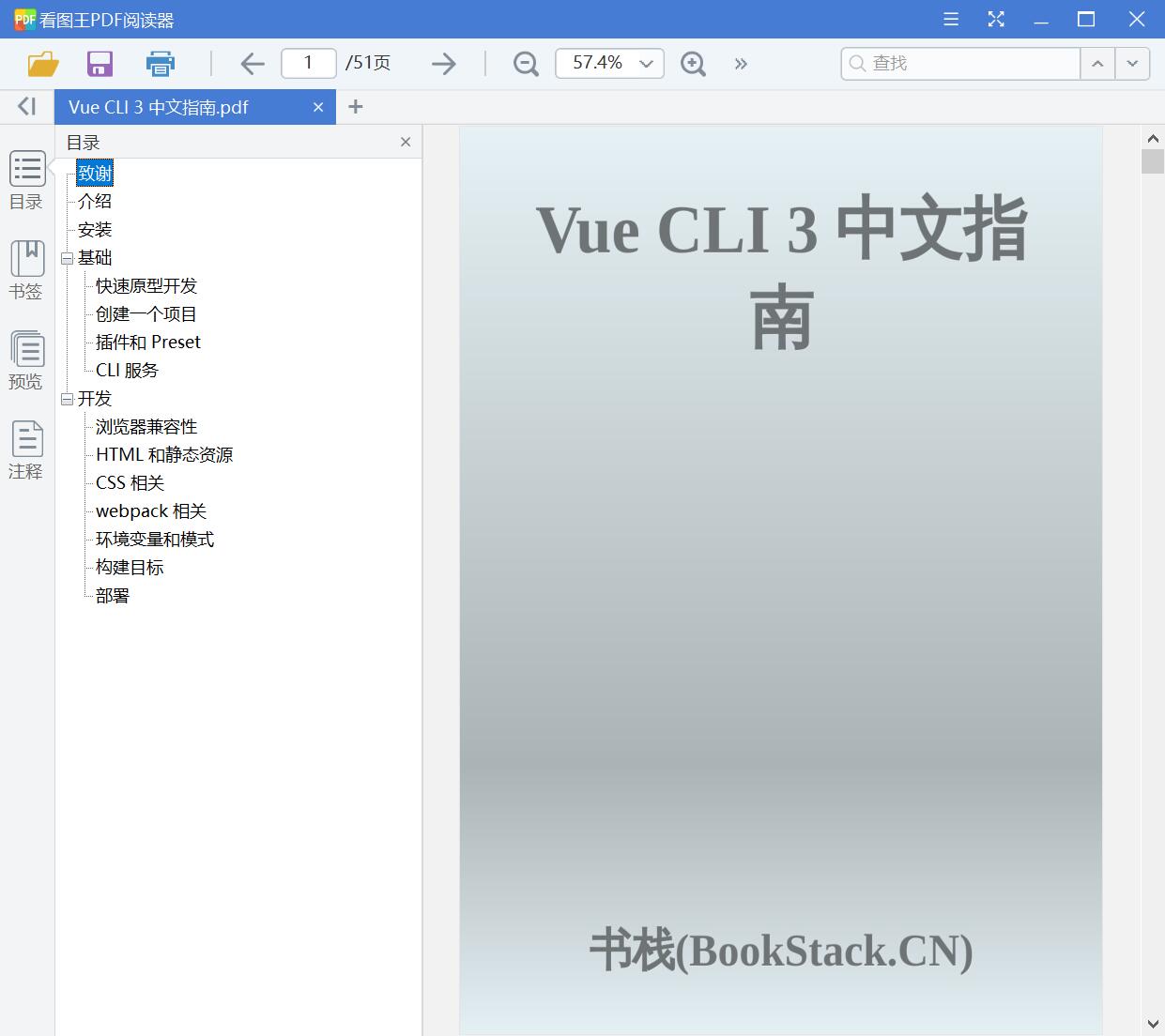Open the 书签 bookmarks sidebar panel
The width and height of the screenshot is (1165, 1036).
pos(27,270)
